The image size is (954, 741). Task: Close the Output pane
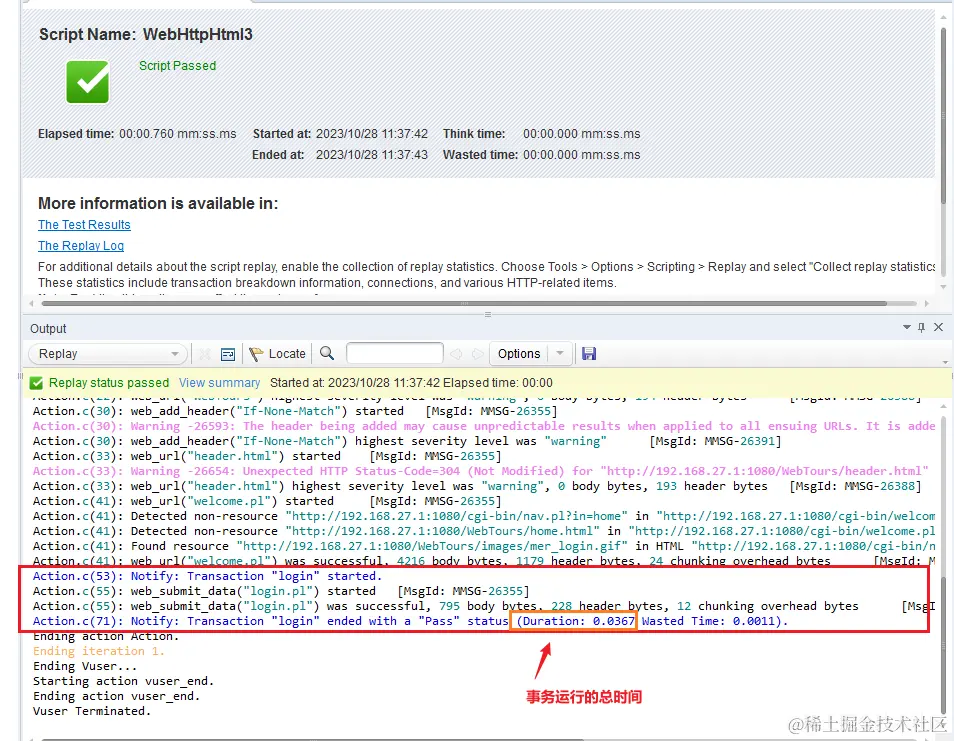point(938,327)
